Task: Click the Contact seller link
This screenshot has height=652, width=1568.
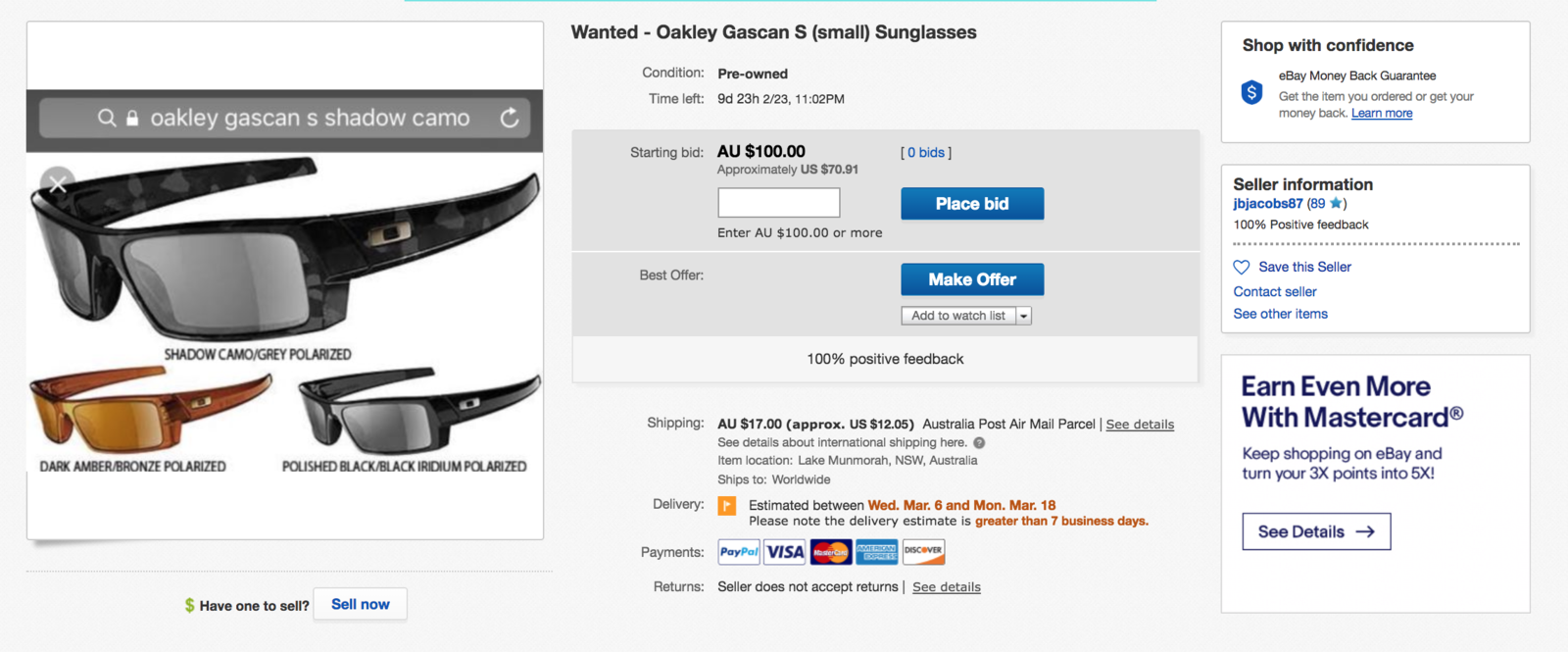Action: point(1275,291)
